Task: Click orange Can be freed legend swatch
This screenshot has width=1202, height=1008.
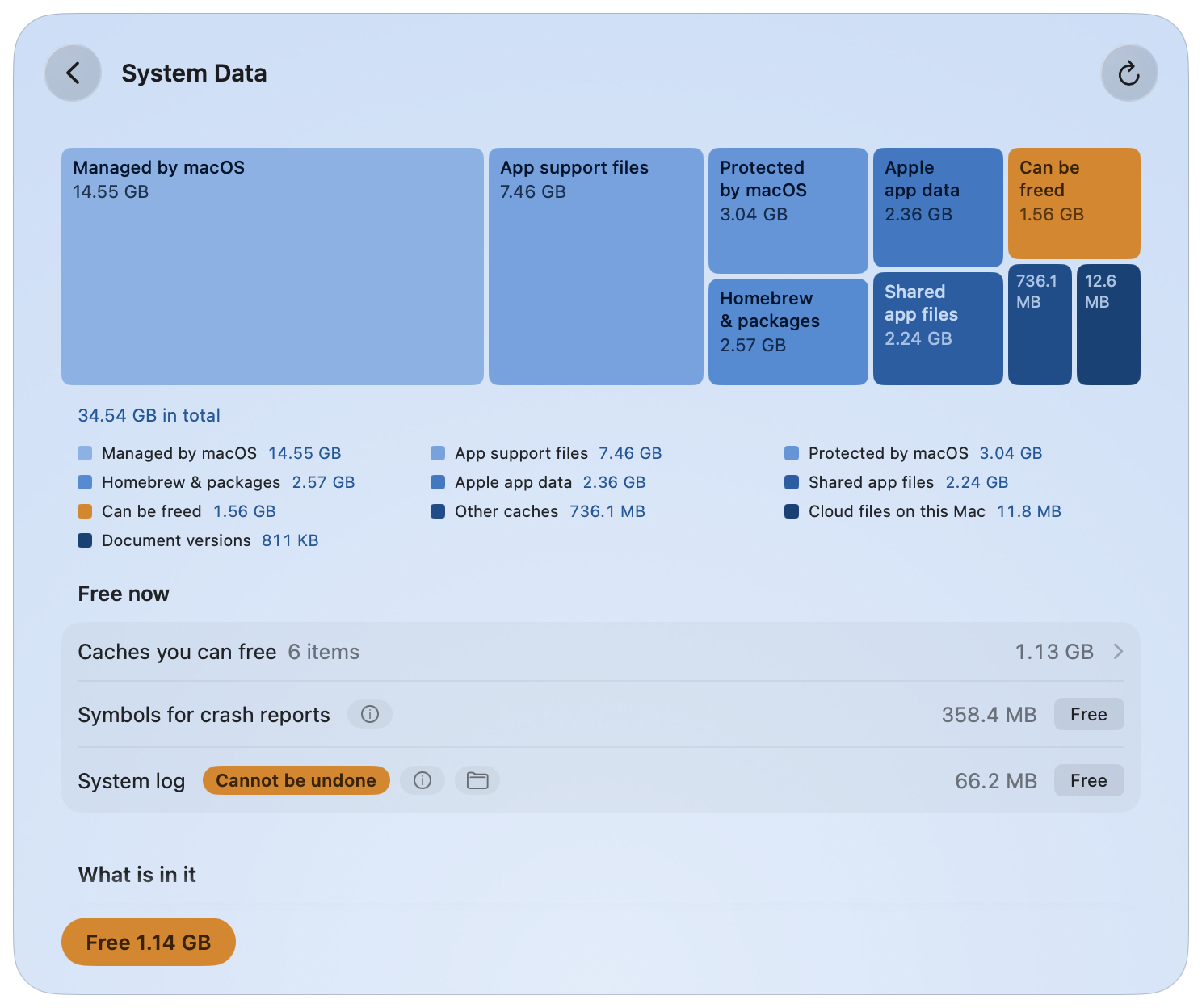Action: click(x=85, y=511)
